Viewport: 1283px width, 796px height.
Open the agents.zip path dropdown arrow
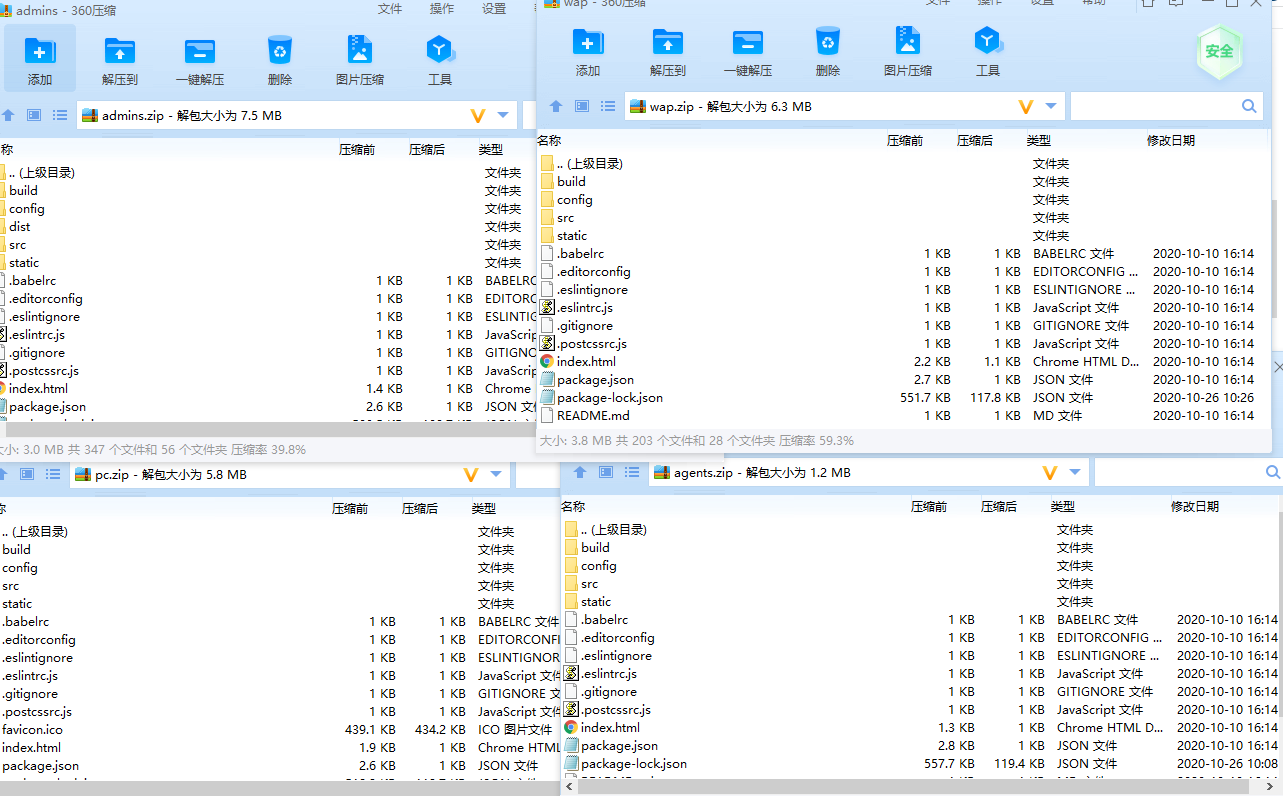point(1075,472)
